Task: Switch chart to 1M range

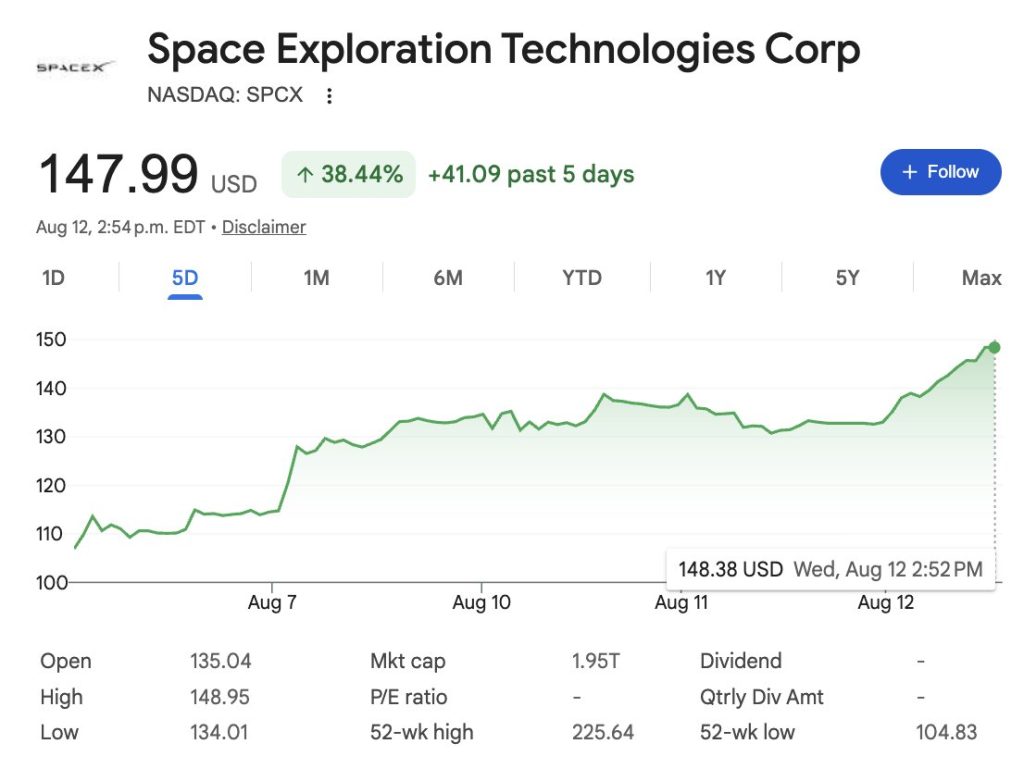Action: pos(317,278)
